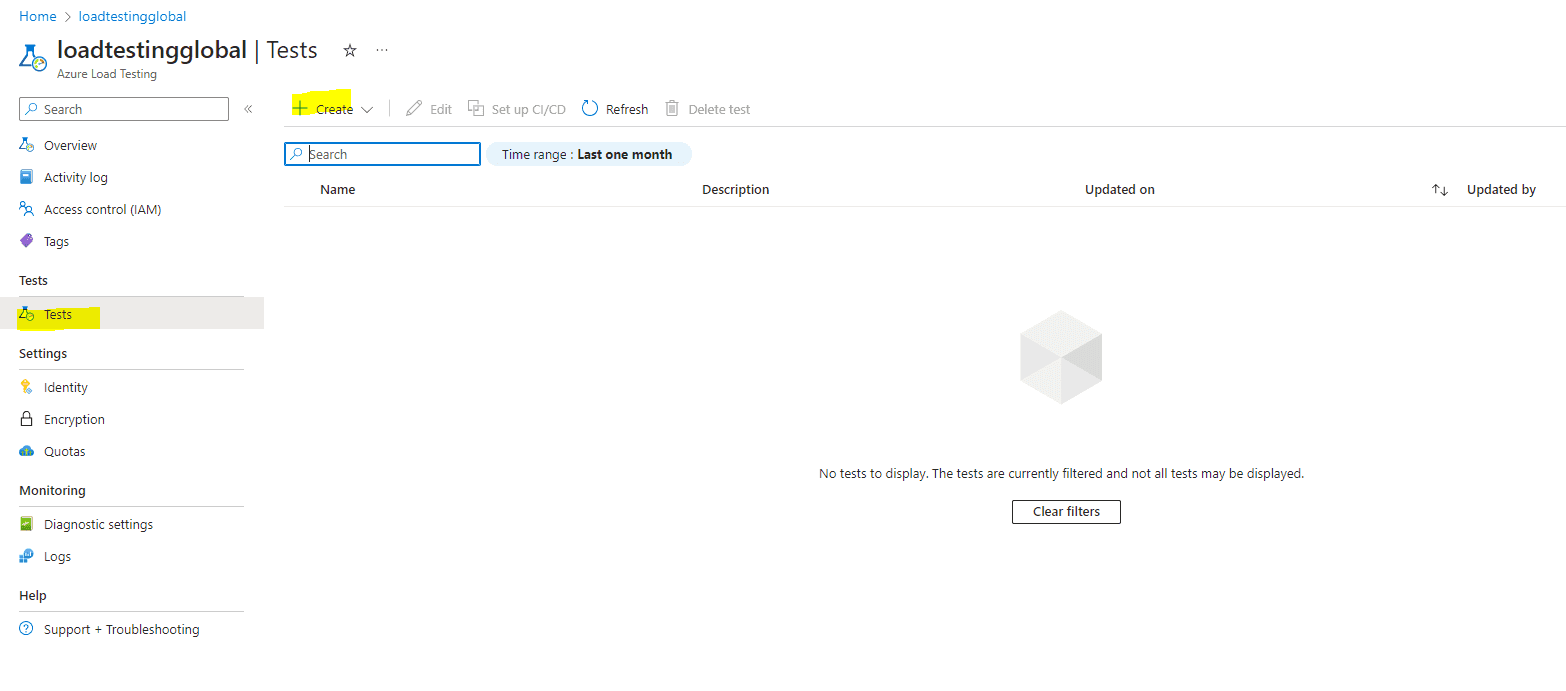The height and width of the screenshot is (691, 1566).
Task: Click the Support question mark icon
Action: click(x=27, y=629)
